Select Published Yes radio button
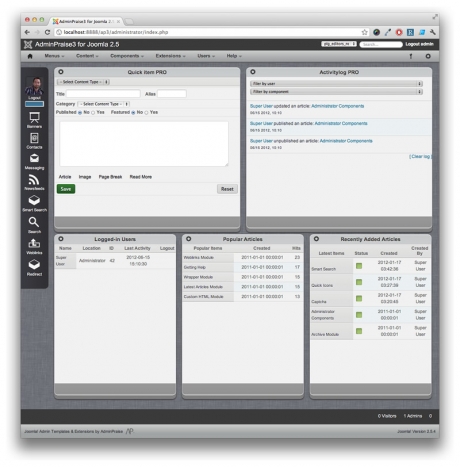 93,113
